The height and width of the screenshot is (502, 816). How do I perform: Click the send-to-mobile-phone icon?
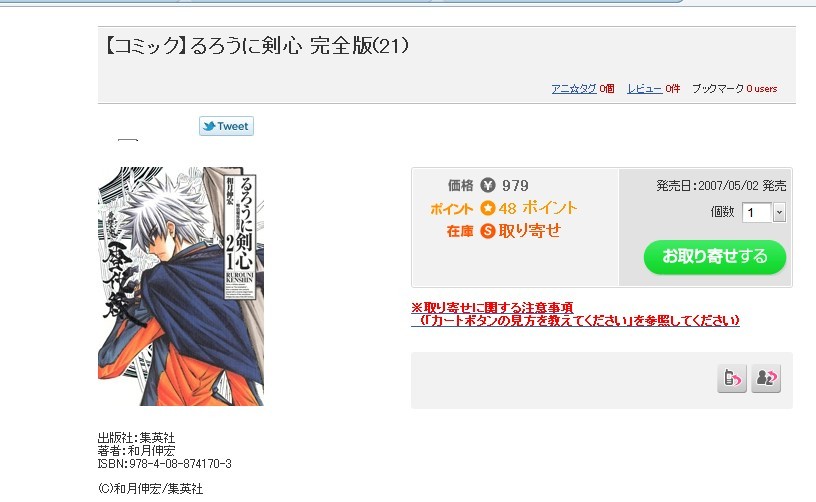[732, 378]
